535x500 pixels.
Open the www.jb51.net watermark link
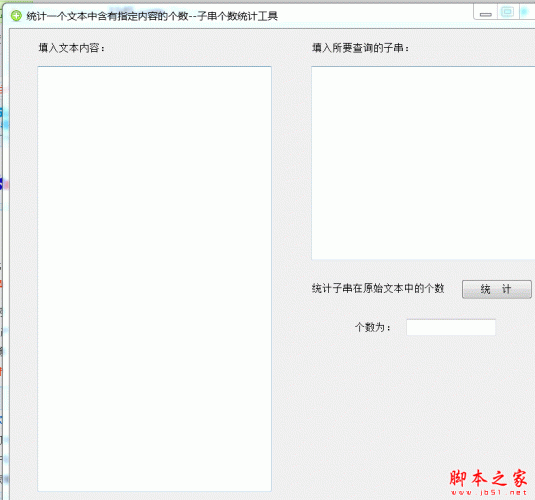point(489,492)
